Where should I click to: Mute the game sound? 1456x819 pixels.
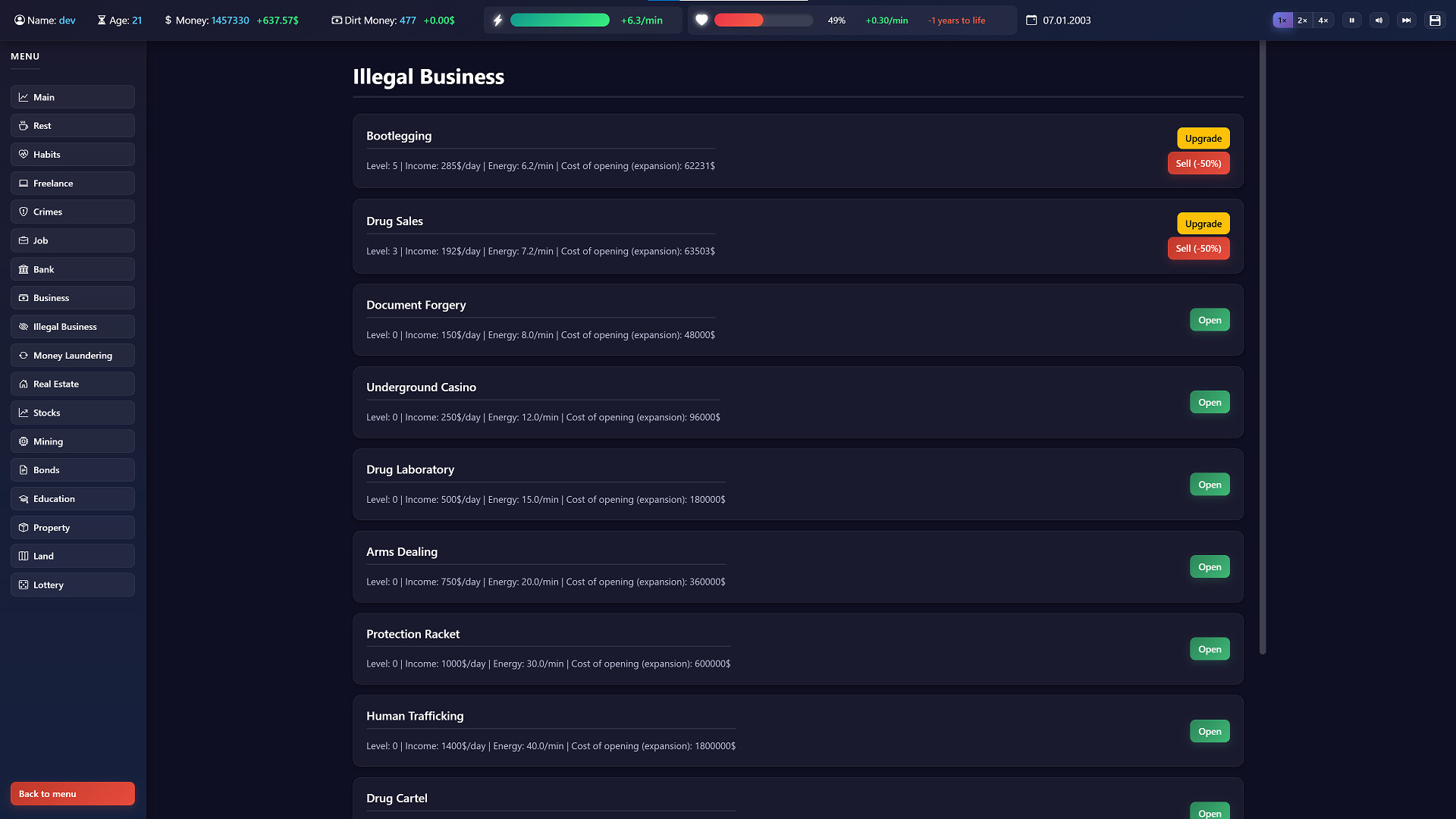1379,20
